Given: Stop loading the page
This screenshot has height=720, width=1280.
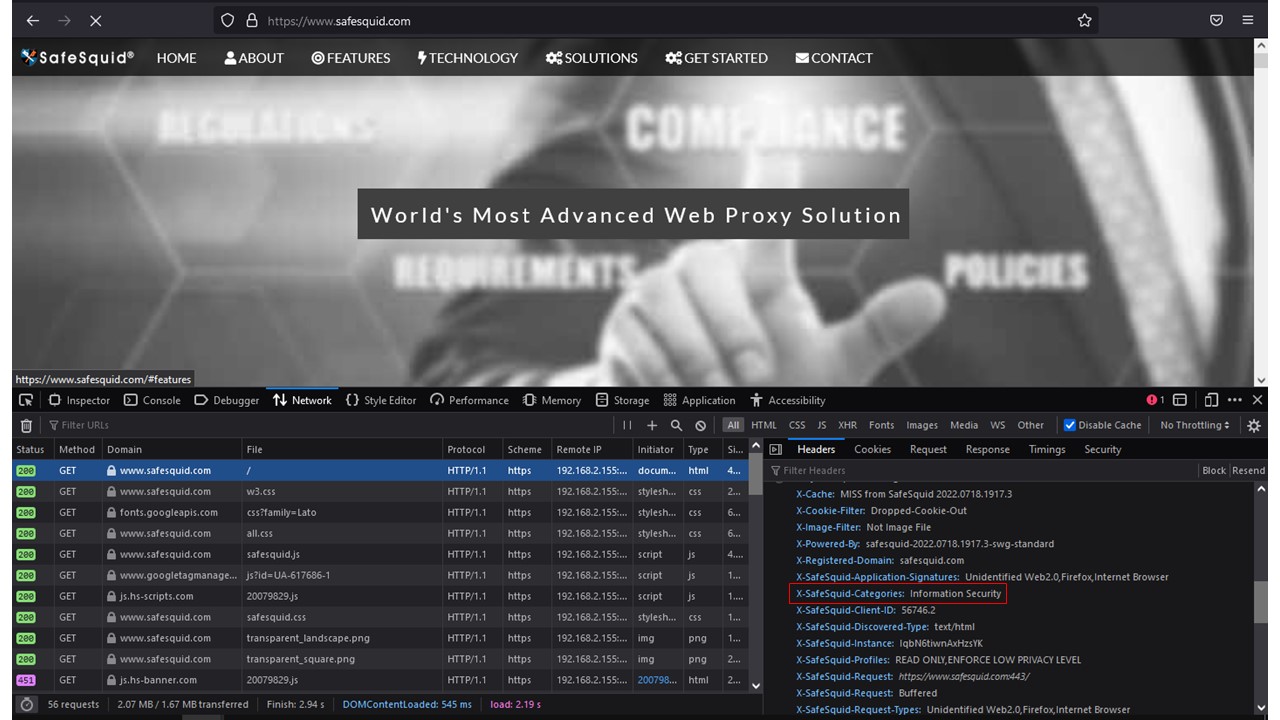Looking at the screenshot, I should (97, 20).
